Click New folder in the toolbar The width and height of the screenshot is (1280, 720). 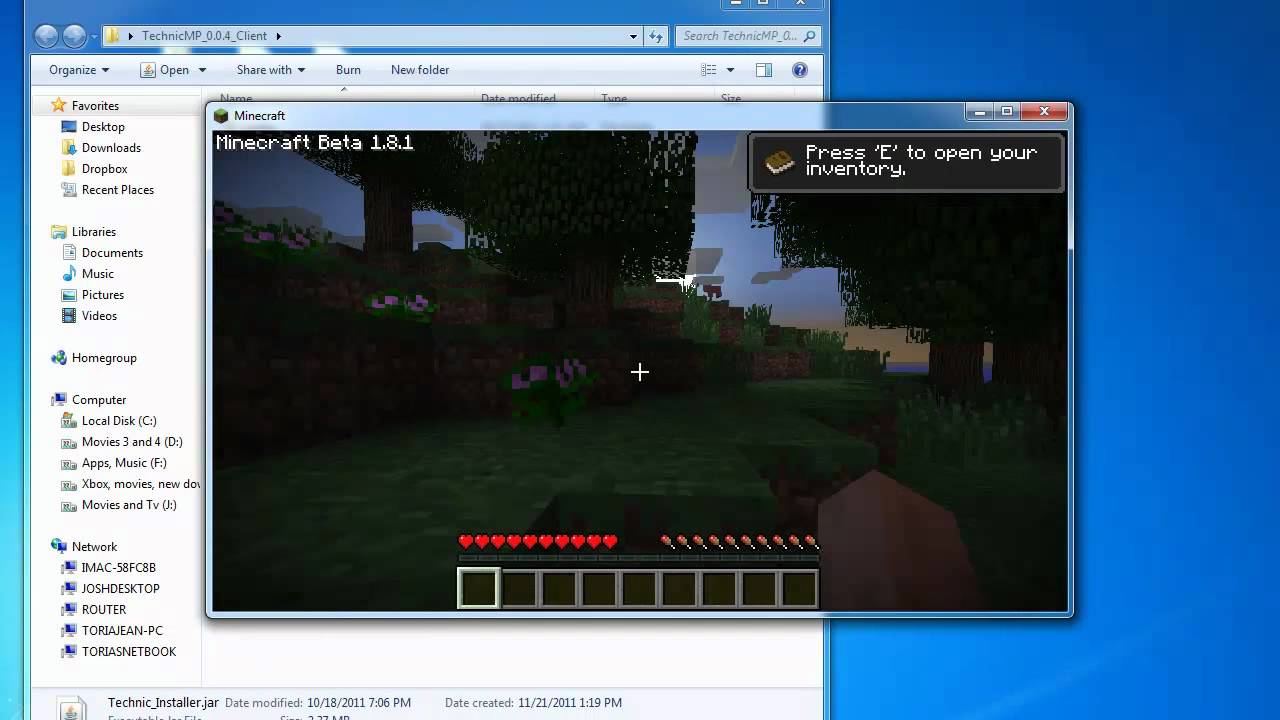[x=420, y=70]
